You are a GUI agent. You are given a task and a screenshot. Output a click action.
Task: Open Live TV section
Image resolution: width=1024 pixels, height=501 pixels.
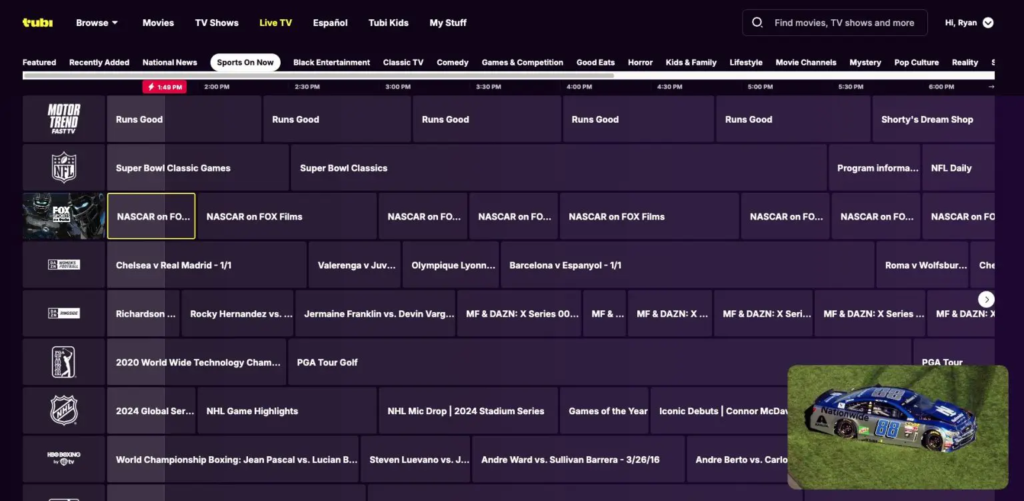(x=276, y=23)
